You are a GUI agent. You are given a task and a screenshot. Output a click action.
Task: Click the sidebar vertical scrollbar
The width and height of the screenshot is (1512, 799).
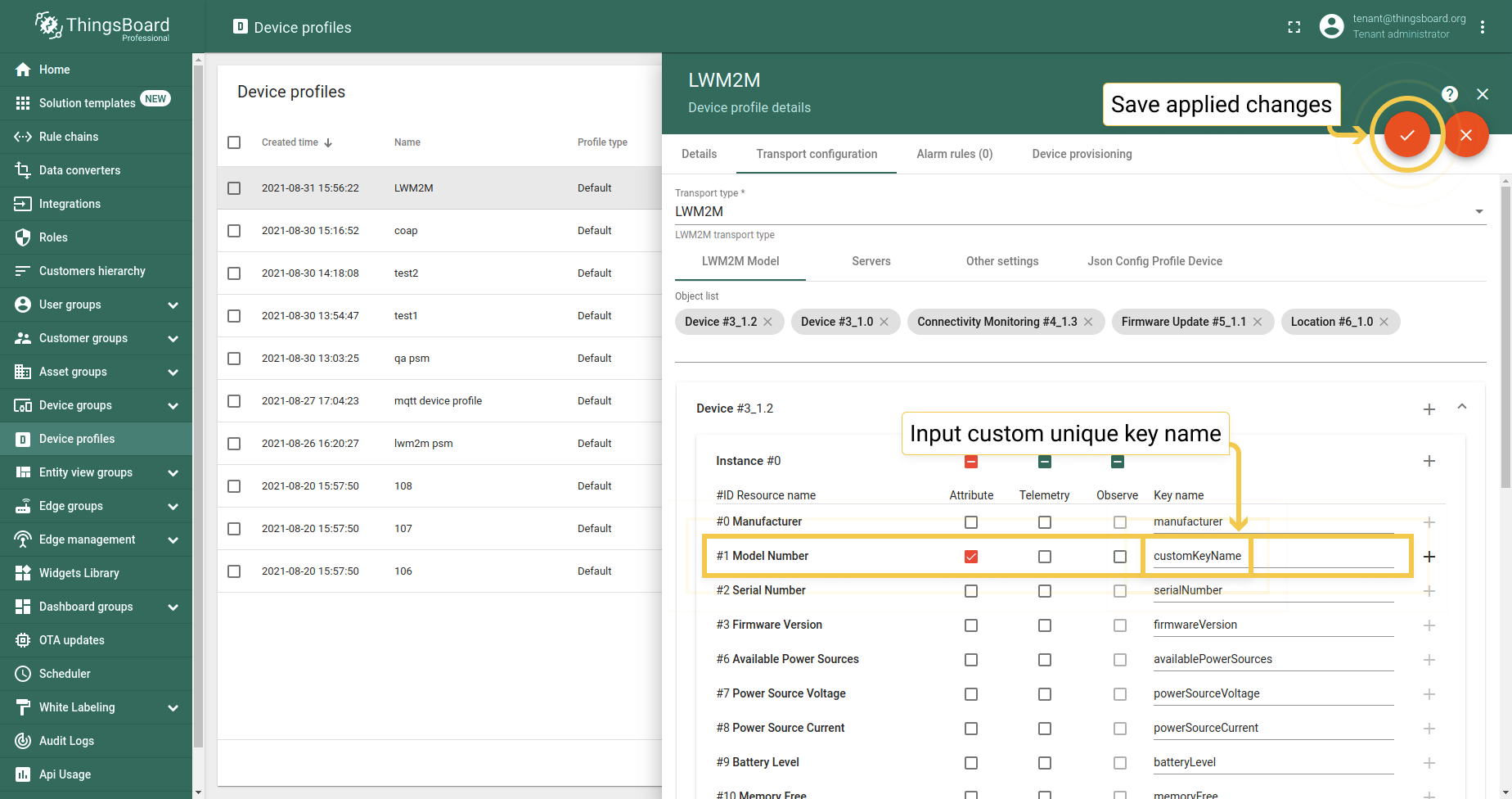tap(198, 406)
